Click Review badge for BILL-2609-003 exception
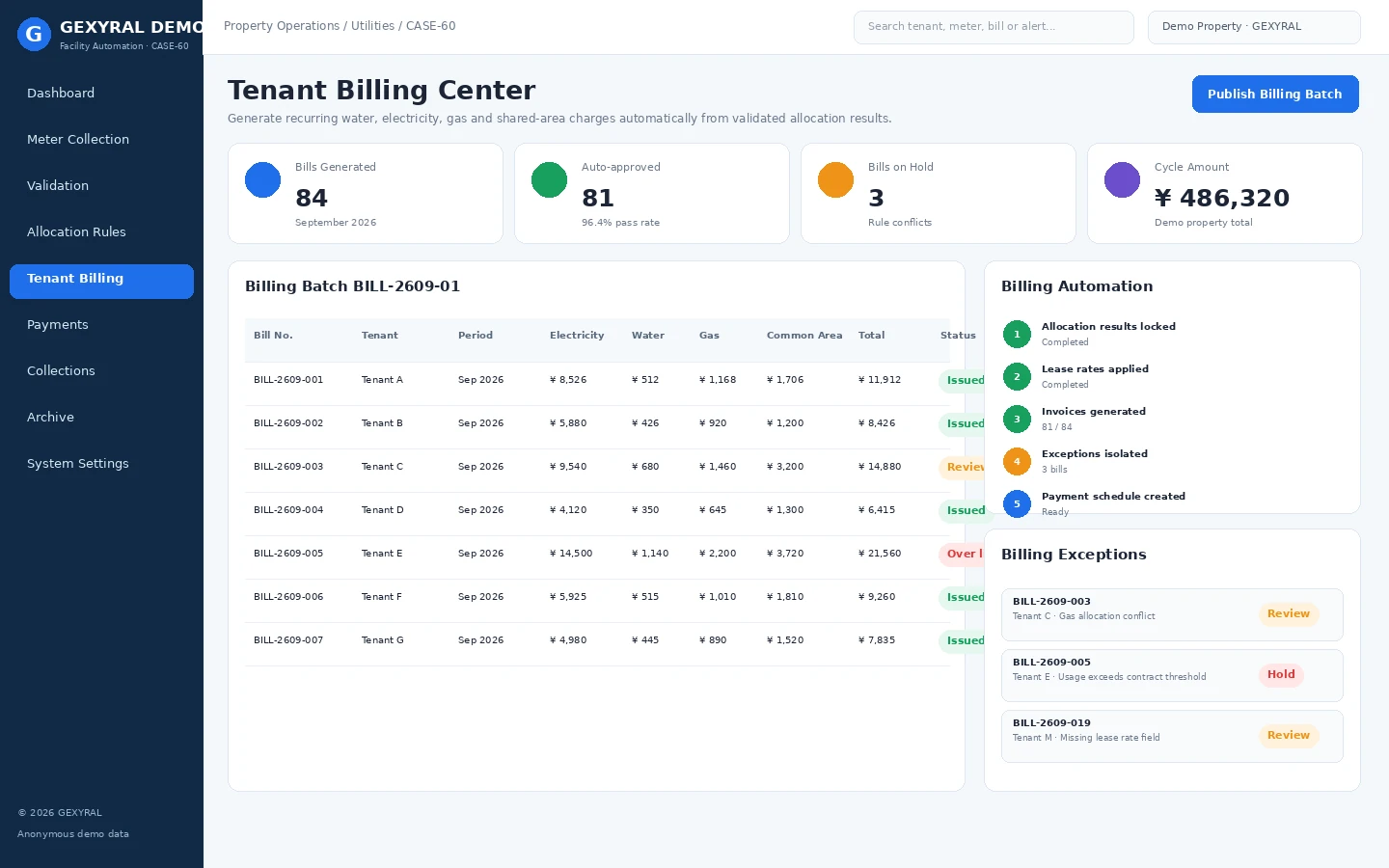This screenshot has width=1389, height=868. coord(1289,614)
